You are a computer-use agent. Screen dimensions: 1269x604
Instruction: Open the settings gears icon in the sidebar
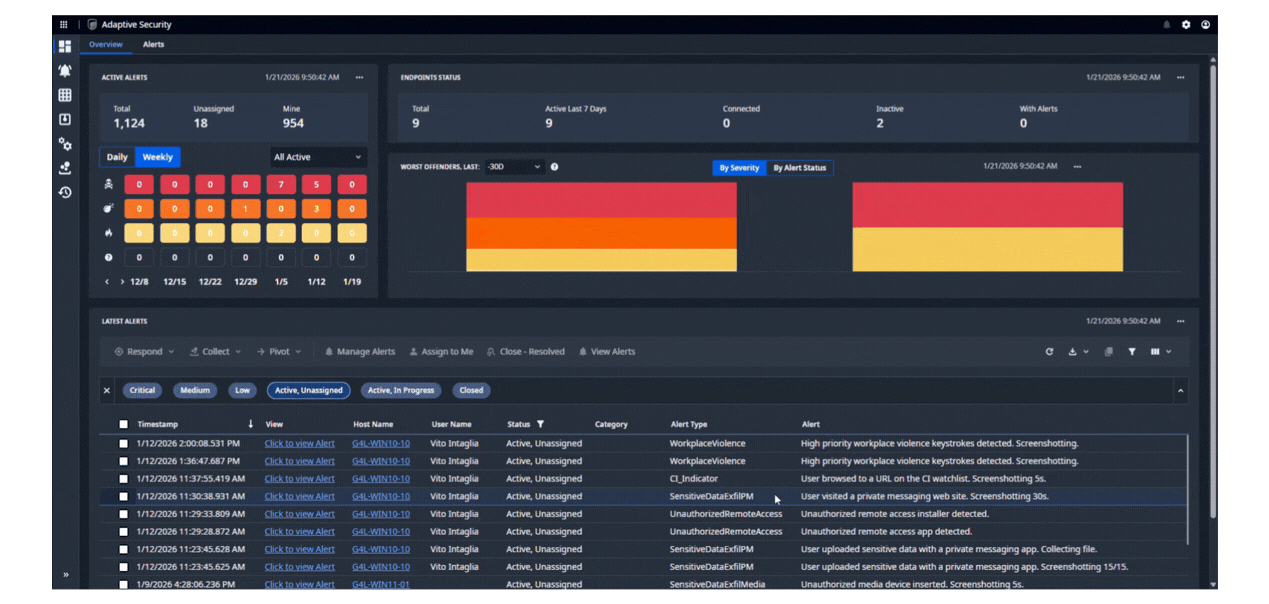pyautogui.click(x=65, y=144)
